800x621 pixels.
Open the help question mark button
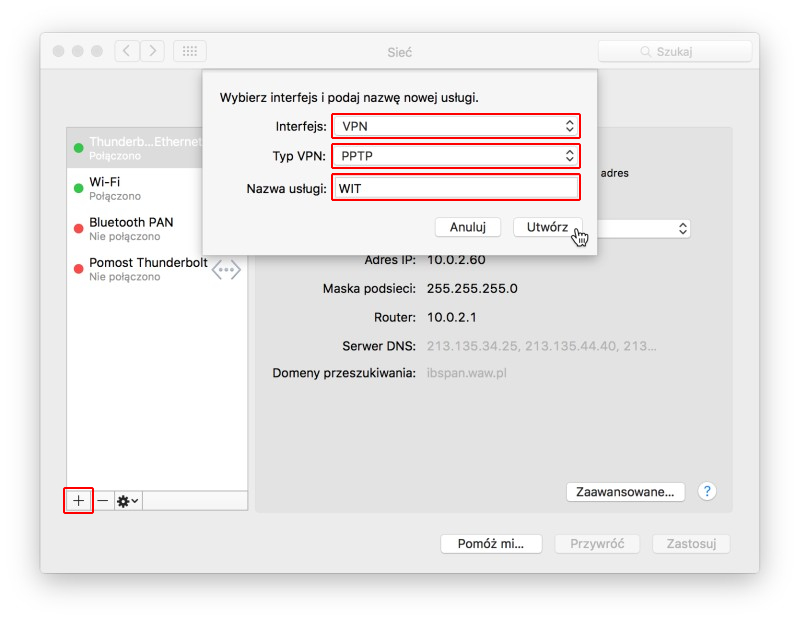(707, 491)
